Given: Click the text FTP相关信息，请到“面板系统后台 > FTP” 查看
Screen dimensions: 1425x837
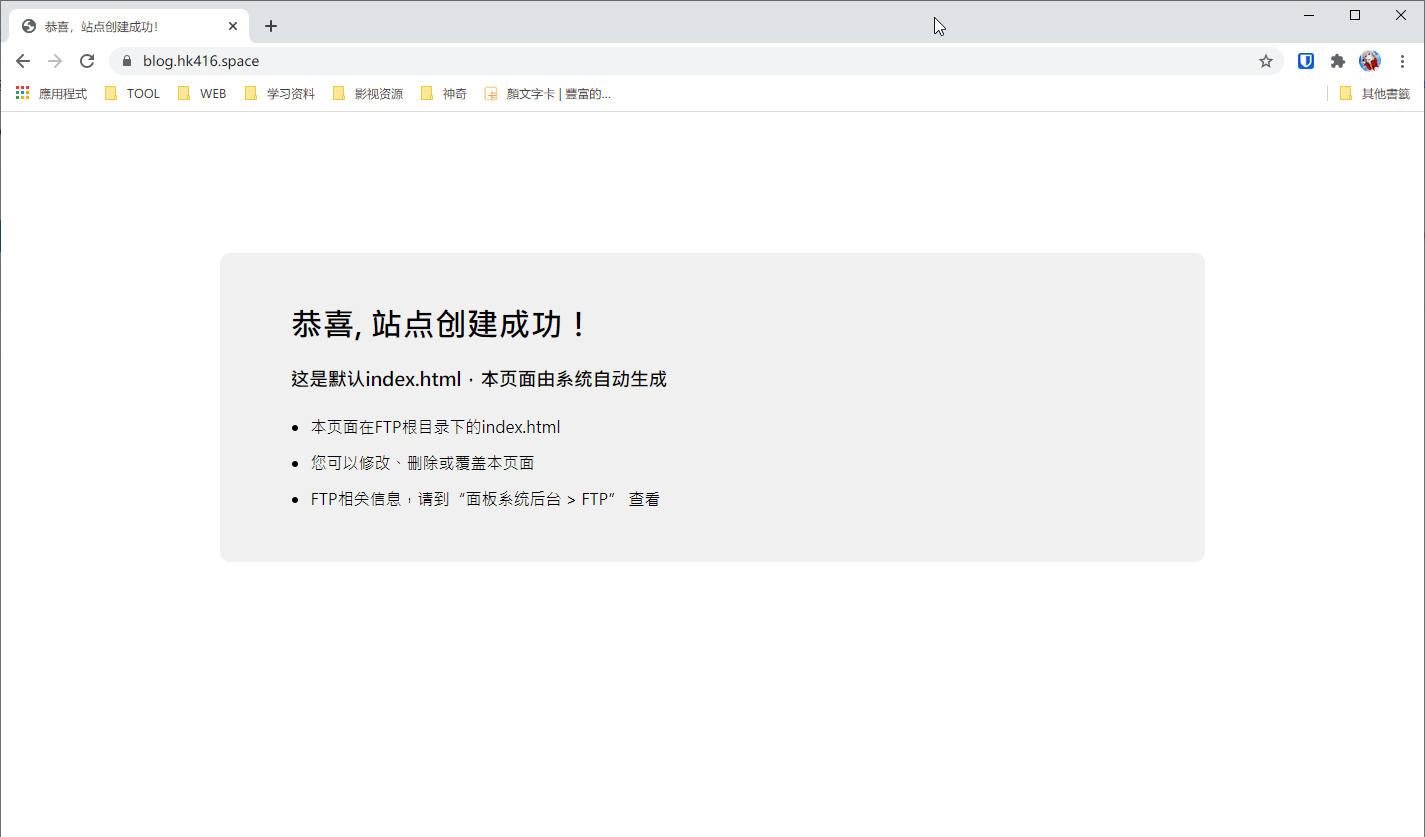Looking at the screenshot, I should point(485,499).
